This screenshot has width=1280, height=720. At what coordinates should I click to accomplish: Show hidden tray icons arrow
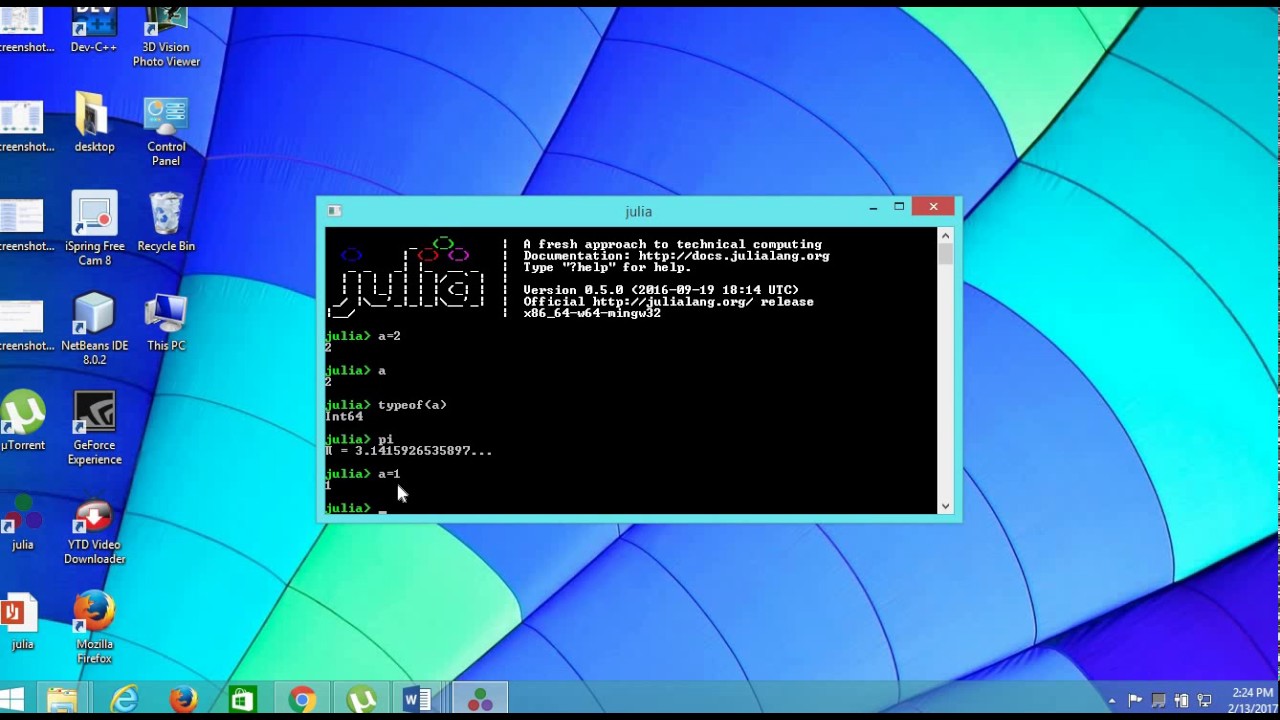1112,701
